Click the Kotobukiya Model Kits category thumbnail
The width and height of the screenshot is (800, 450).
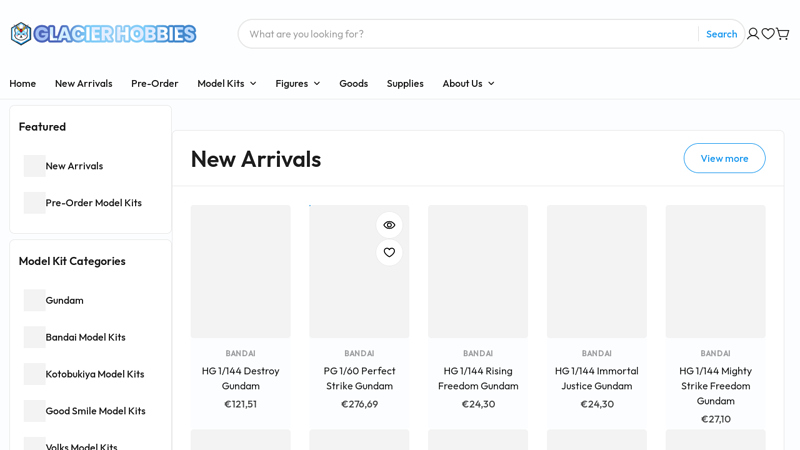35,373
